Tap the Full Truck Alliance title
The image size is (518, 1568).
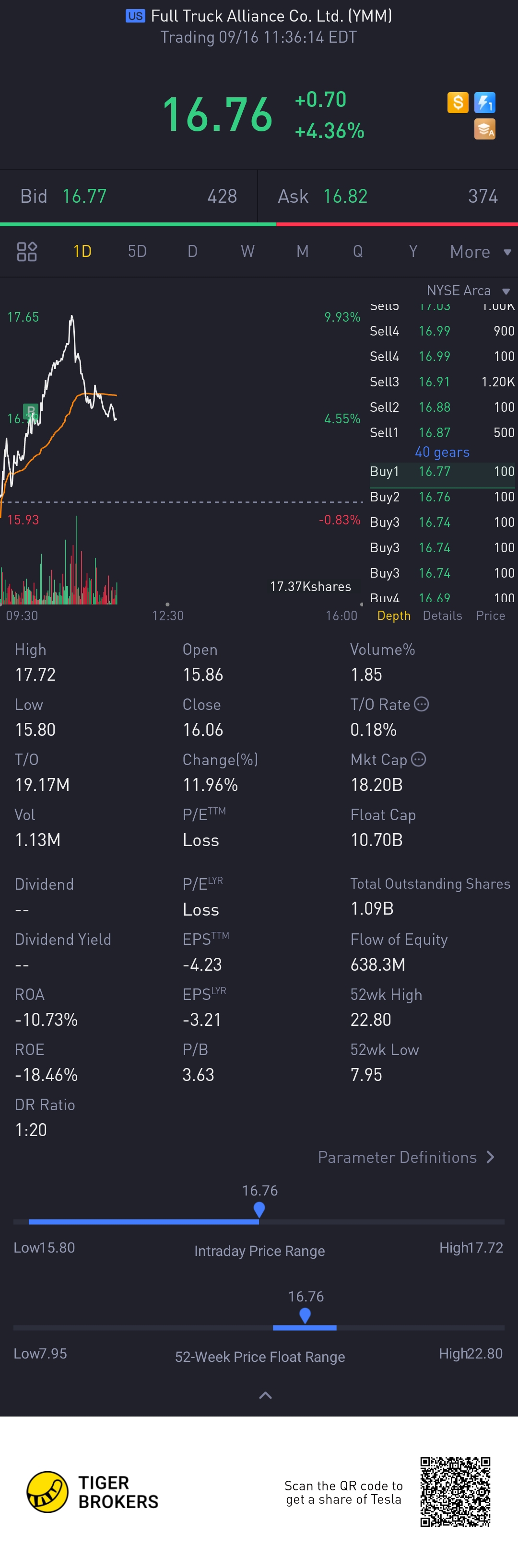point(271,16)
